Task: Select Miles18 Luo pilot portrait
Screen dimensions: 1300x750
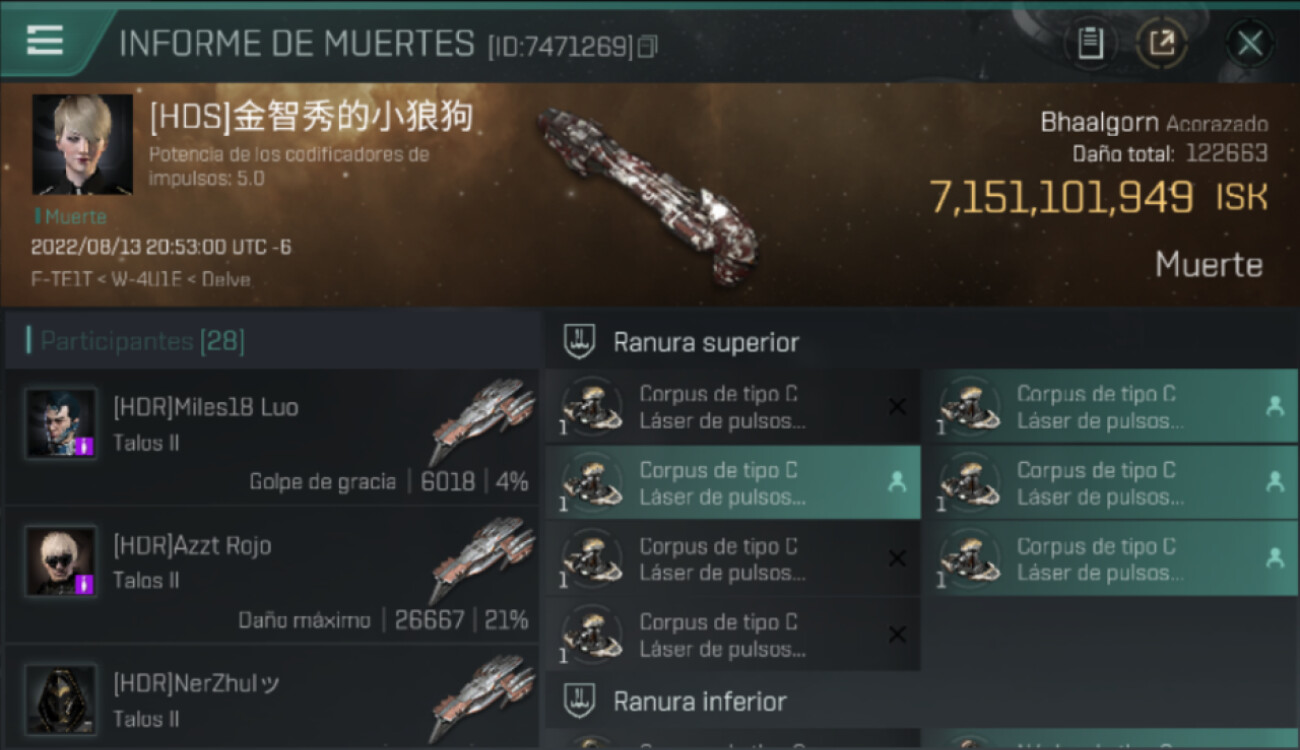Action: [61, 423]
